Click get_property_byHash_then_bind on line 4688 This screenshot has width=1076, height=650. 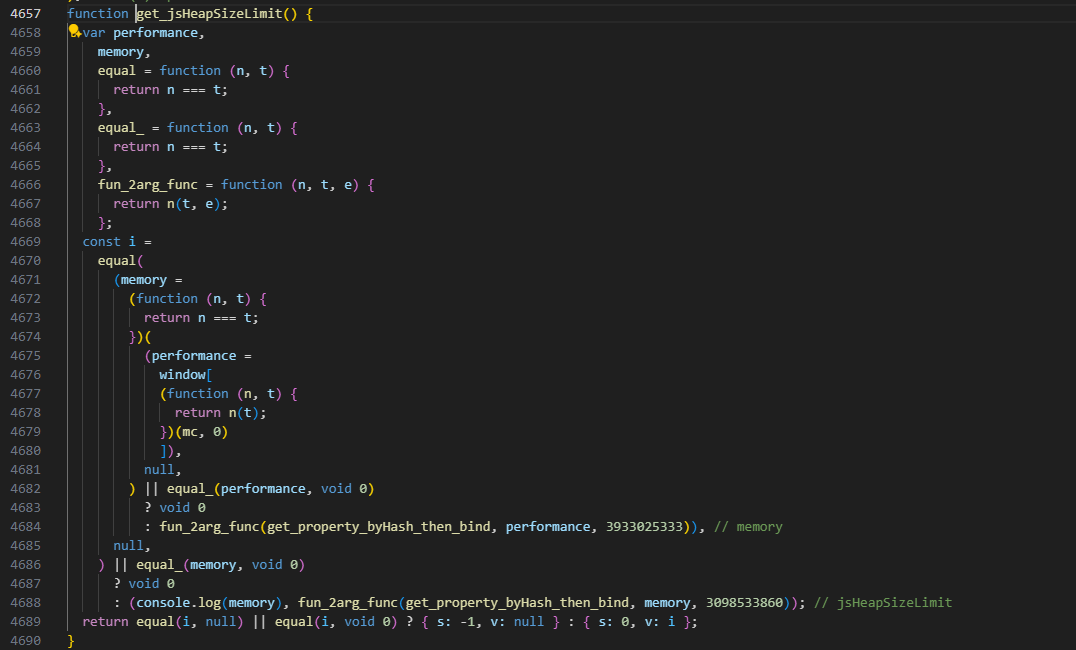517,603
